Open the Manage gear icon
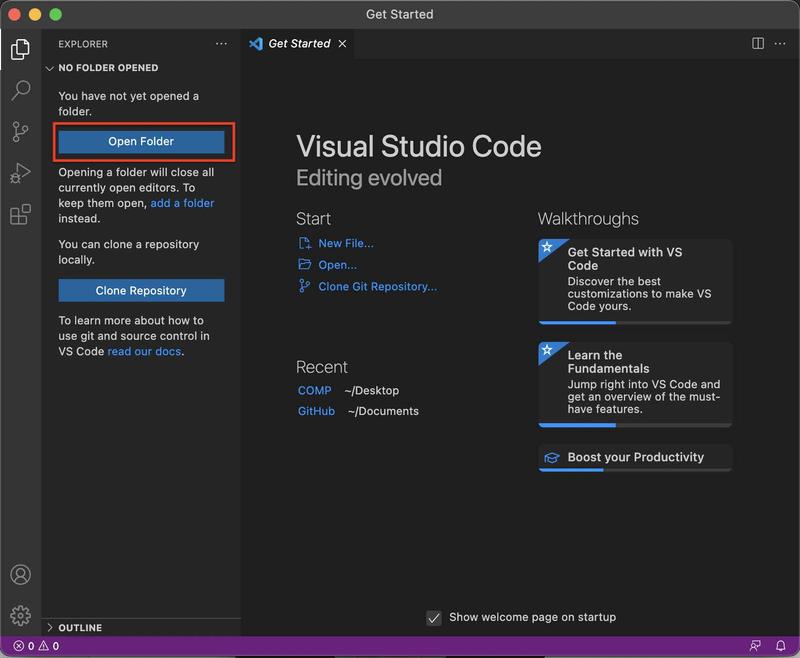 [20, 615]
